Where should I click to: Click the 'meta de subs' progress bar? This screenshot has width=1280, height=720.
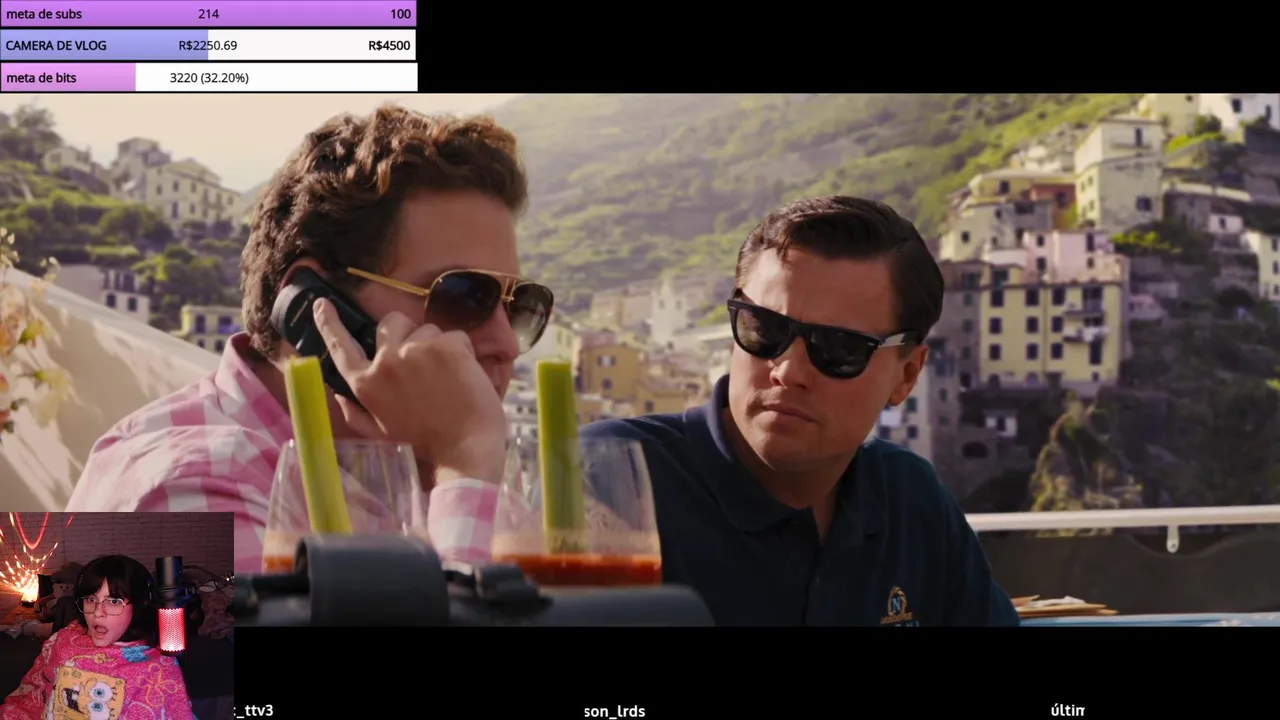[208, 14]
